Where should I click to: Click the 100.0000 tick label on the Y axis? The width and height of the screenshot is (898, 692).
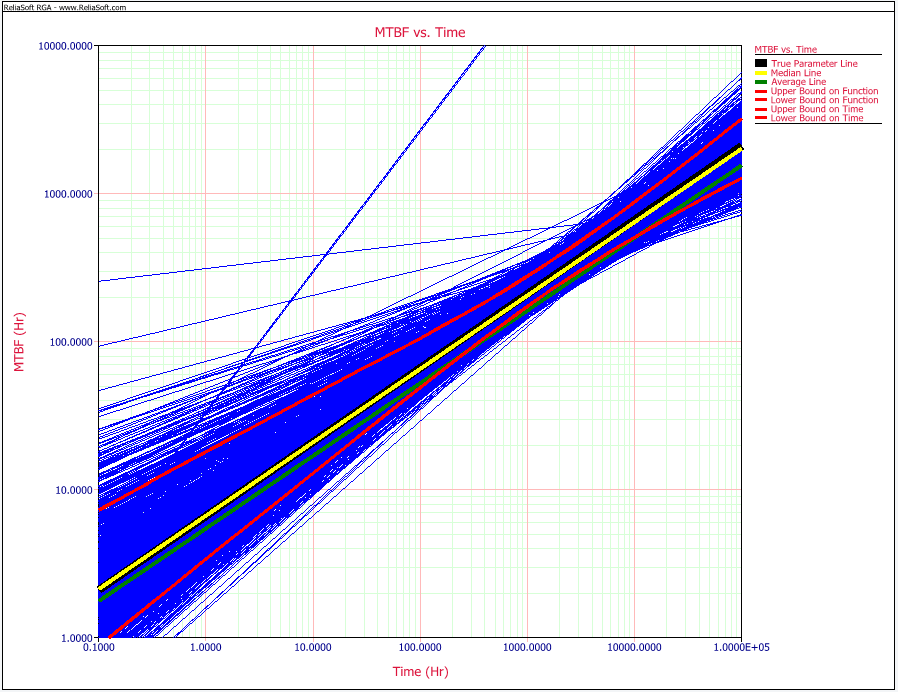68,342
